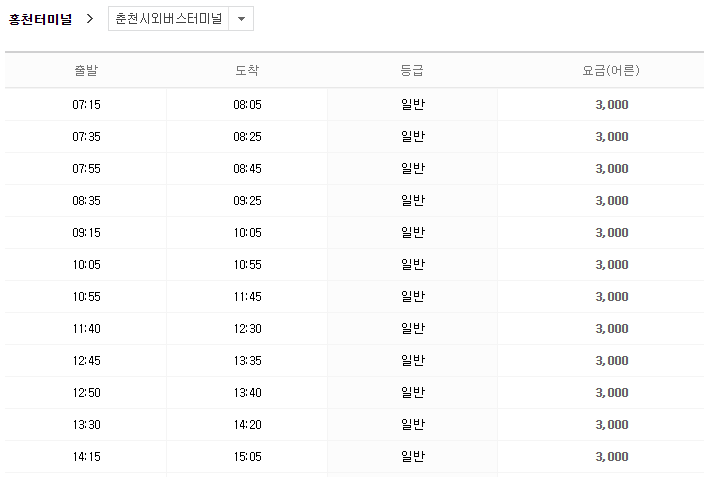This screenshot has height=477, width=704.
Task: Click the 요금(어른) column header
Action: (611, 71)
